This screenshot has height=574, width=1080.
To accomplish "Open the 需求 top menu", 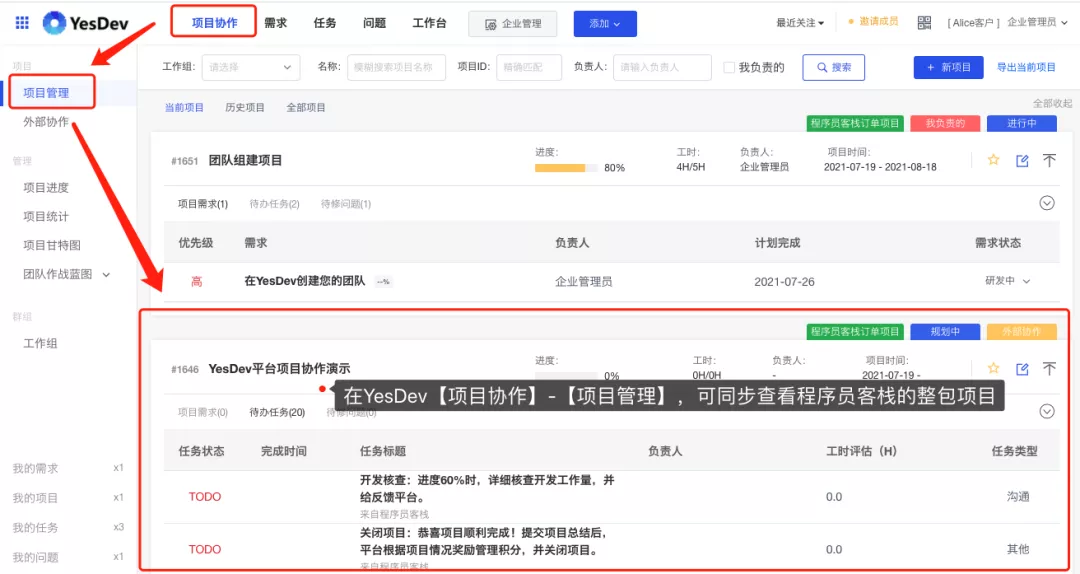I will point(276,23).
